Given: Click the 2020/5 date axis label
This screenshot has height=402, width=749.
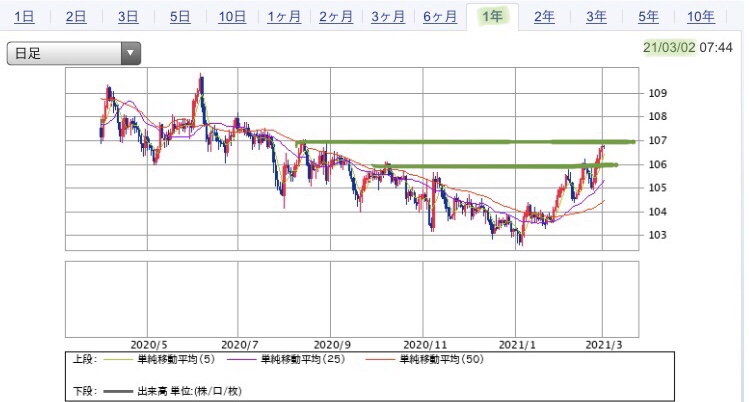Looking at the screenshot, I should [x=149, y=345].
